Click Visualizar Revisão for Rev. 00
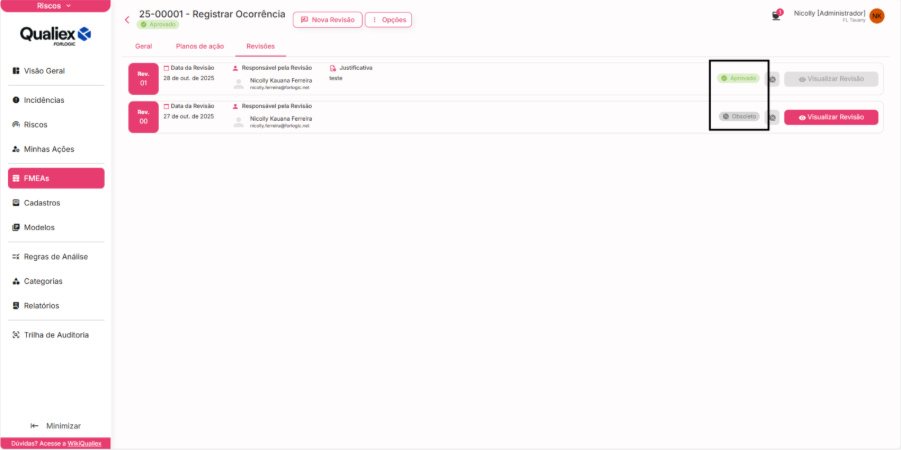 tap(830, 117)
